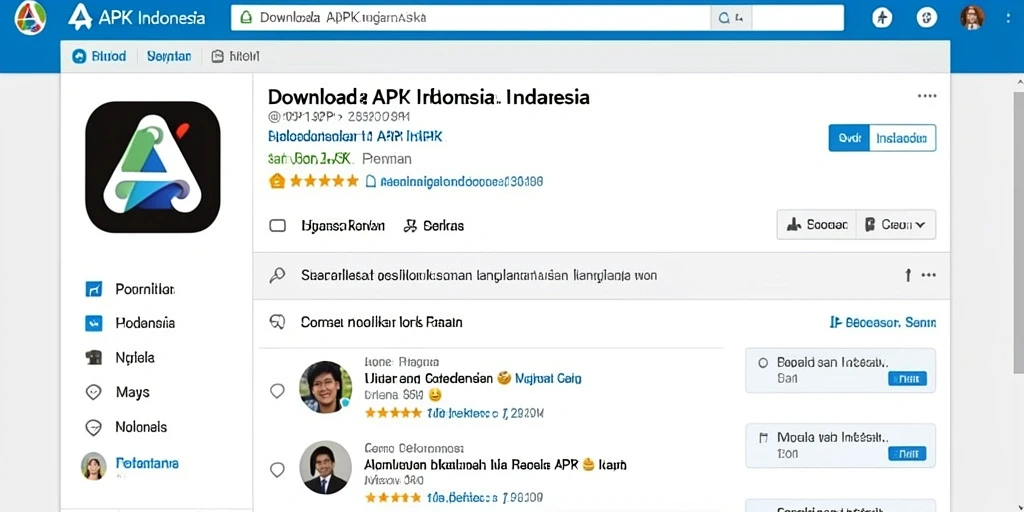This screenshot has height=512, width=1024.
Task: Select the radio button on the Bepaid san card
Action: [762, 362]
